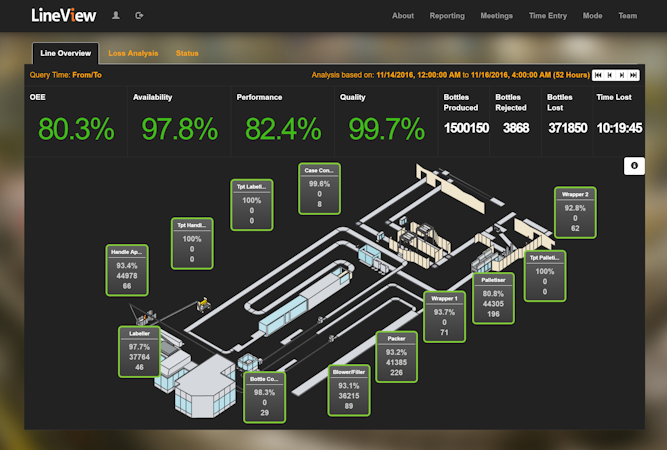Open the user profile icon
Viewport: 667px width, 450px height.
(x=116, y=16)
